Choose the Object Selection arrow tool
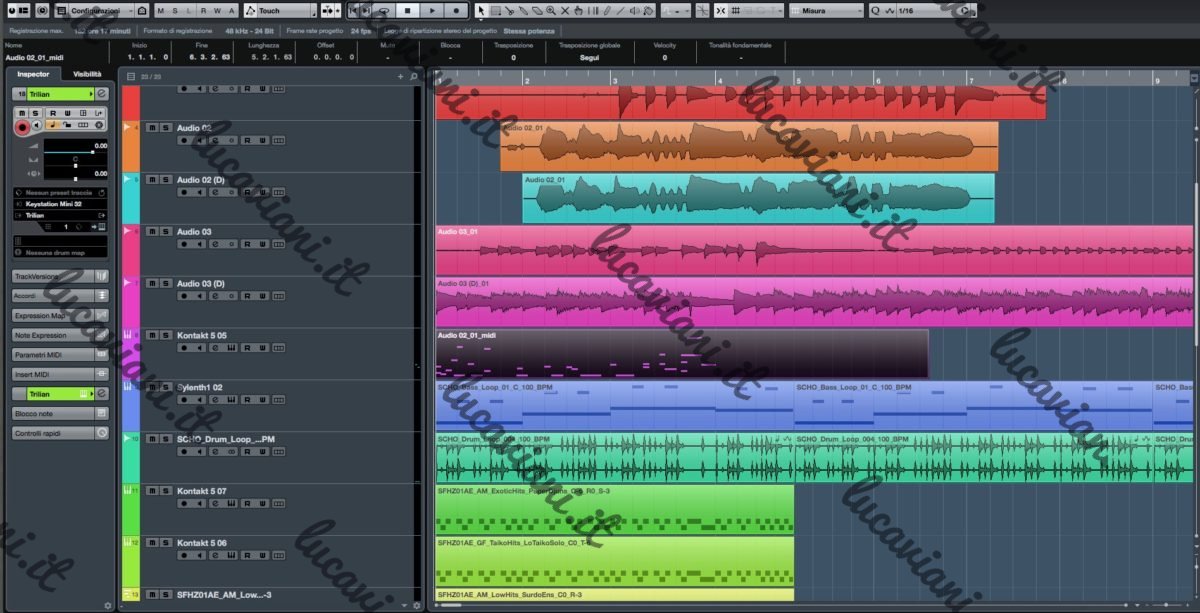The image size is (1200, 613). 481,10
